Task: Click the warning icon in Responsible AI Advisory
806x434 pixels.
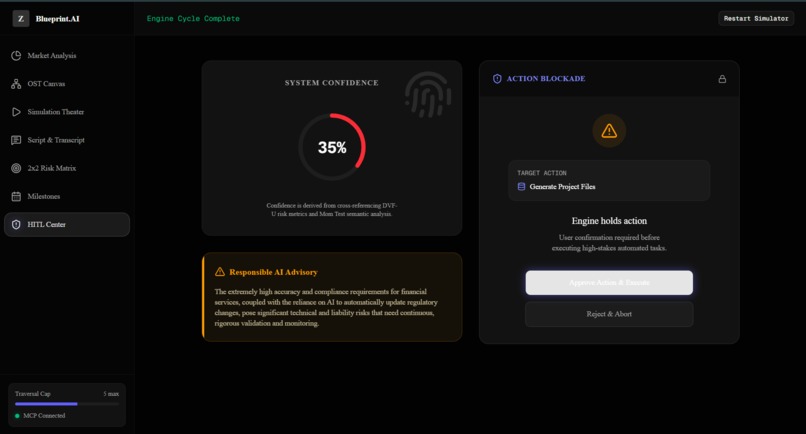Action: tap(220, 272)
